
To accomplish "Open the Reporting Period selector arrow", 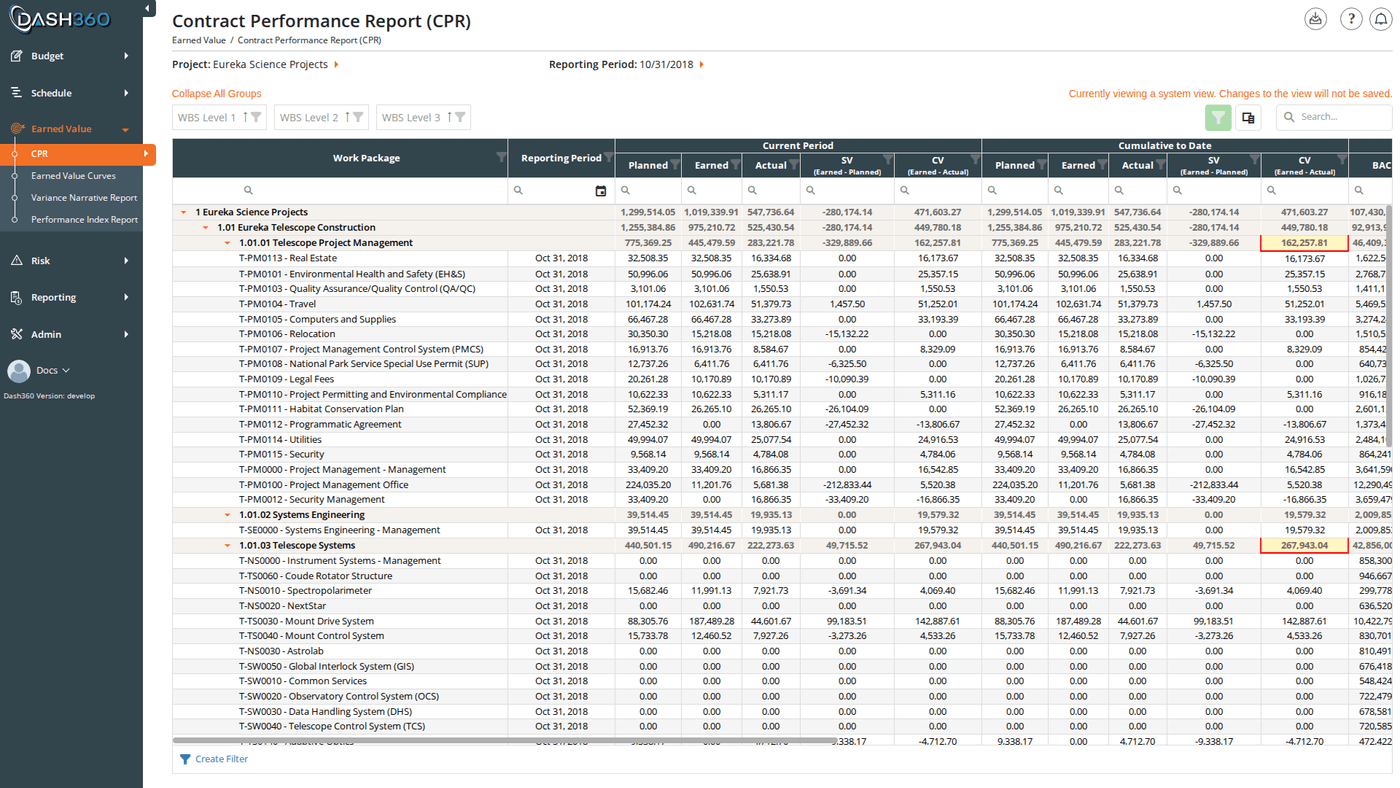I will (702, 65).
